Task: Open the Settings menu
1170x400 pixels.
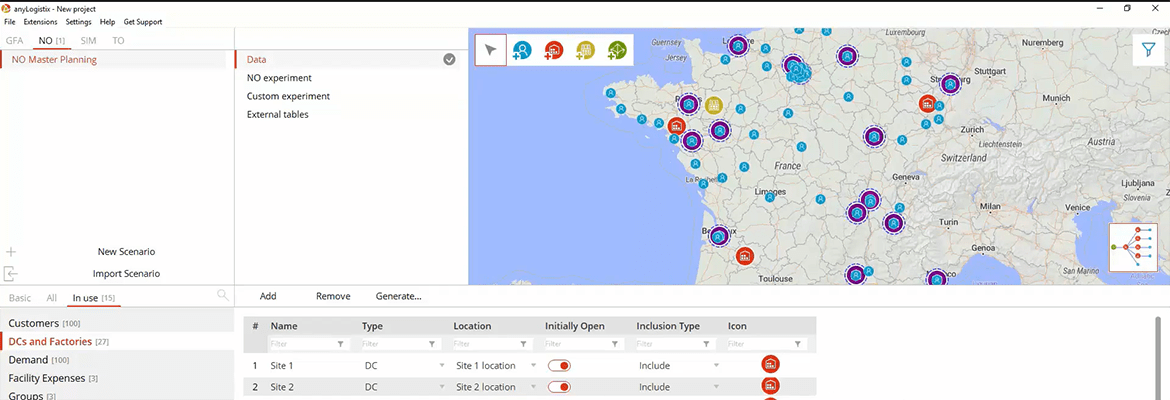Action: (78, 22)
